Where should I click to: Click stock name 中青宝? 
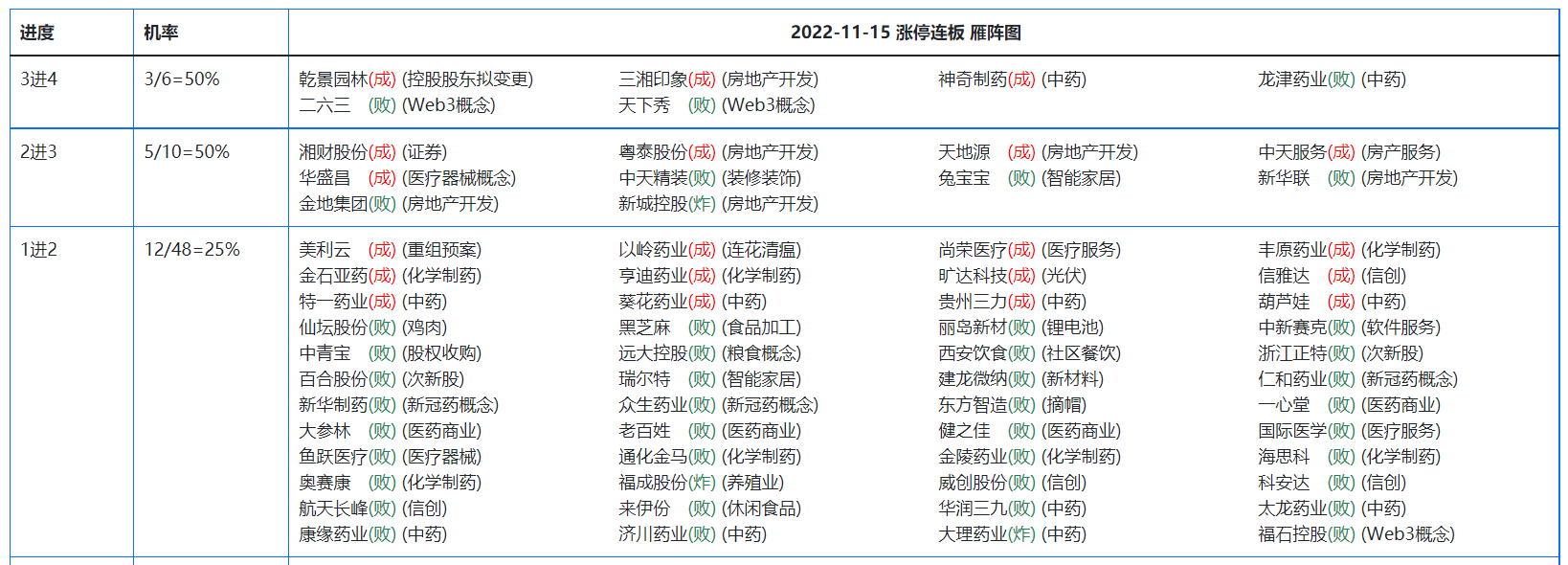[x=325, y=353]
